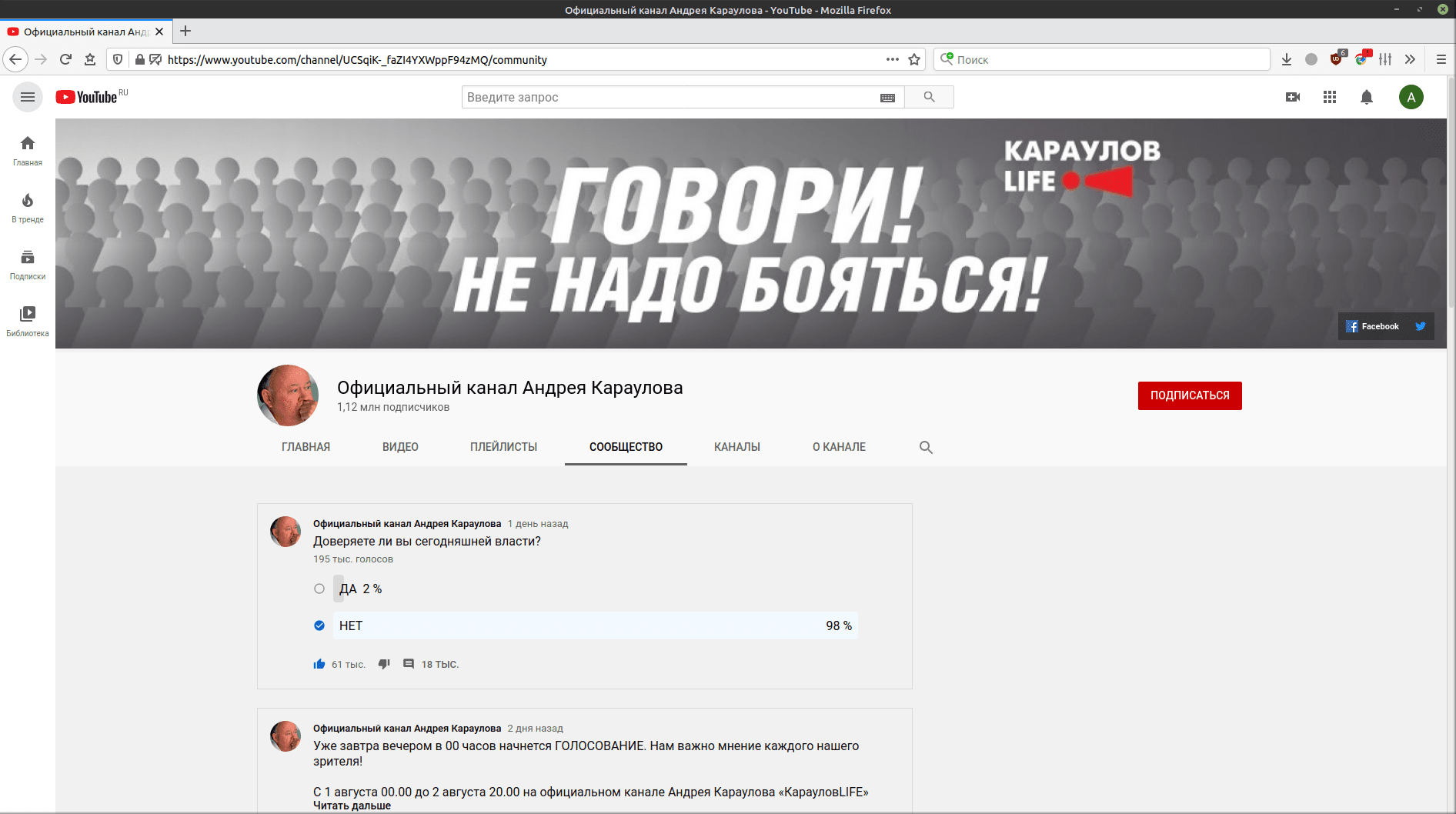The height and width of the screenshot is (814, 1456).
Task: Bookmark this page with the star
Action: (x=914, y=59)
